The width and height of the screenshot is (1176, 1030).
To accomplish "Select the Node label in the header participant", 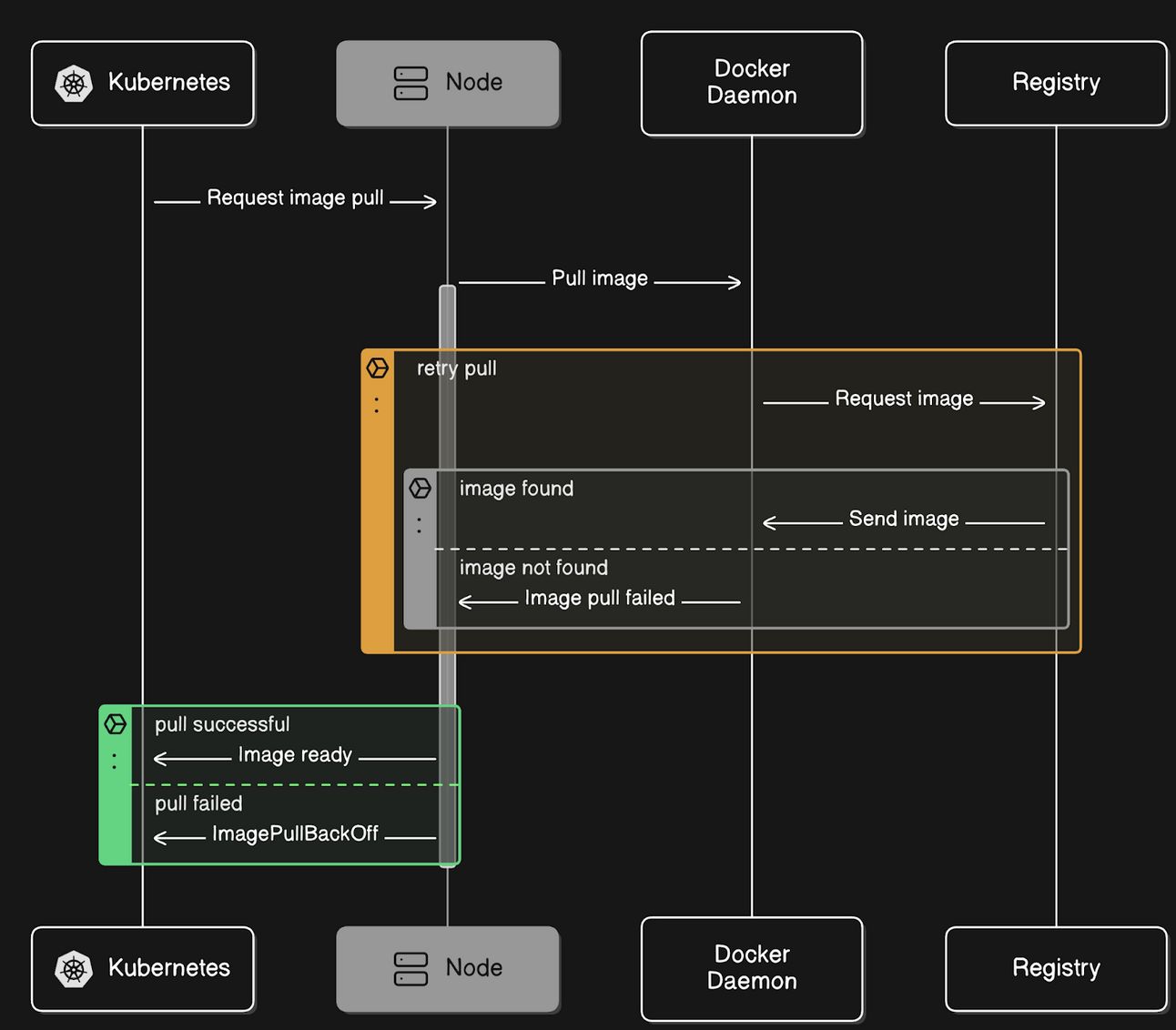I will click(474, 82).
